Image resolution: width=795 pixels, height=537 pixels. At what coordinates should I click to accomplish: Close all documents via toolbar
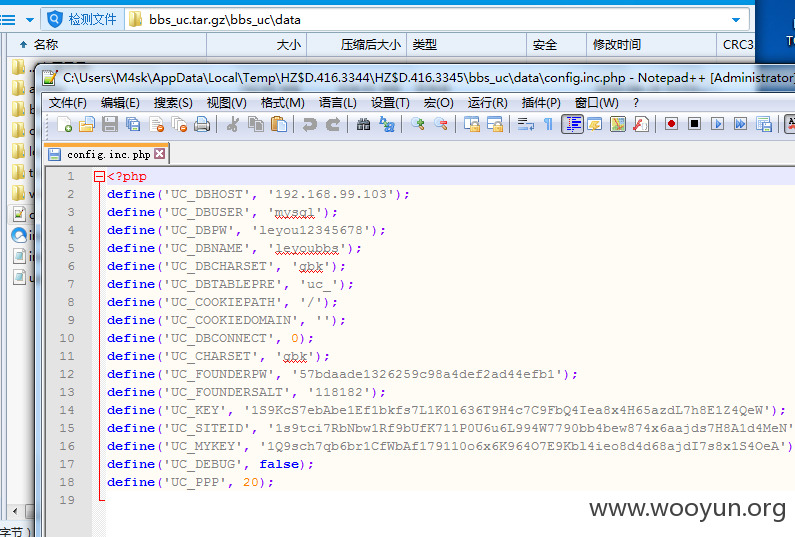179,124
